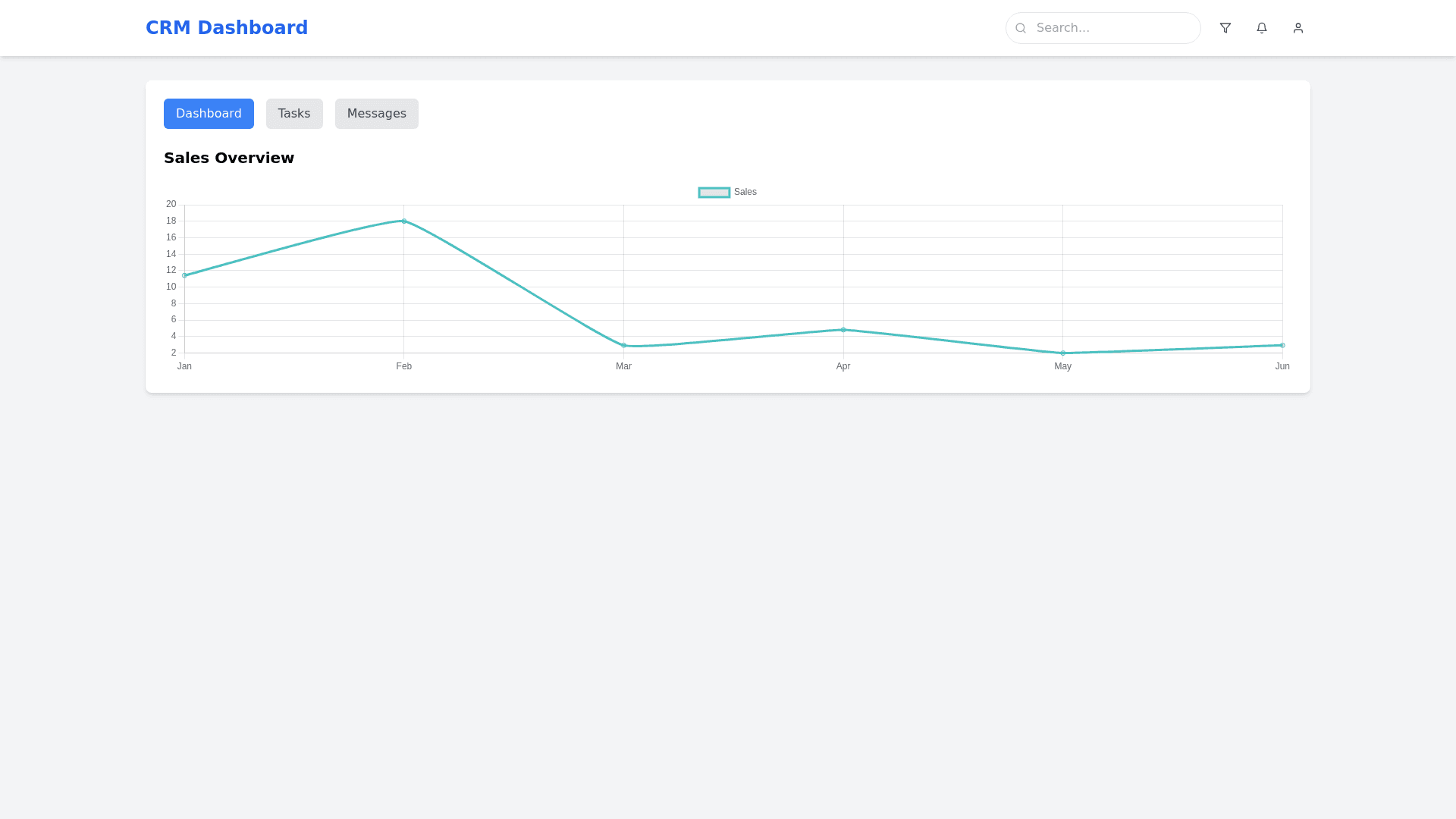Click the search magnifier icon
The image size is (1456, 819).
point(1021,28)
